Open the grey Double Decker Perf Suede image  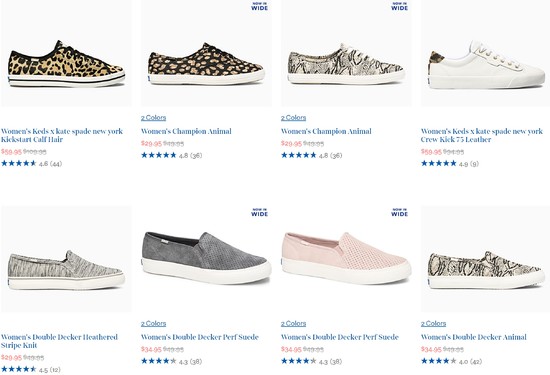[x=206, y=259]
